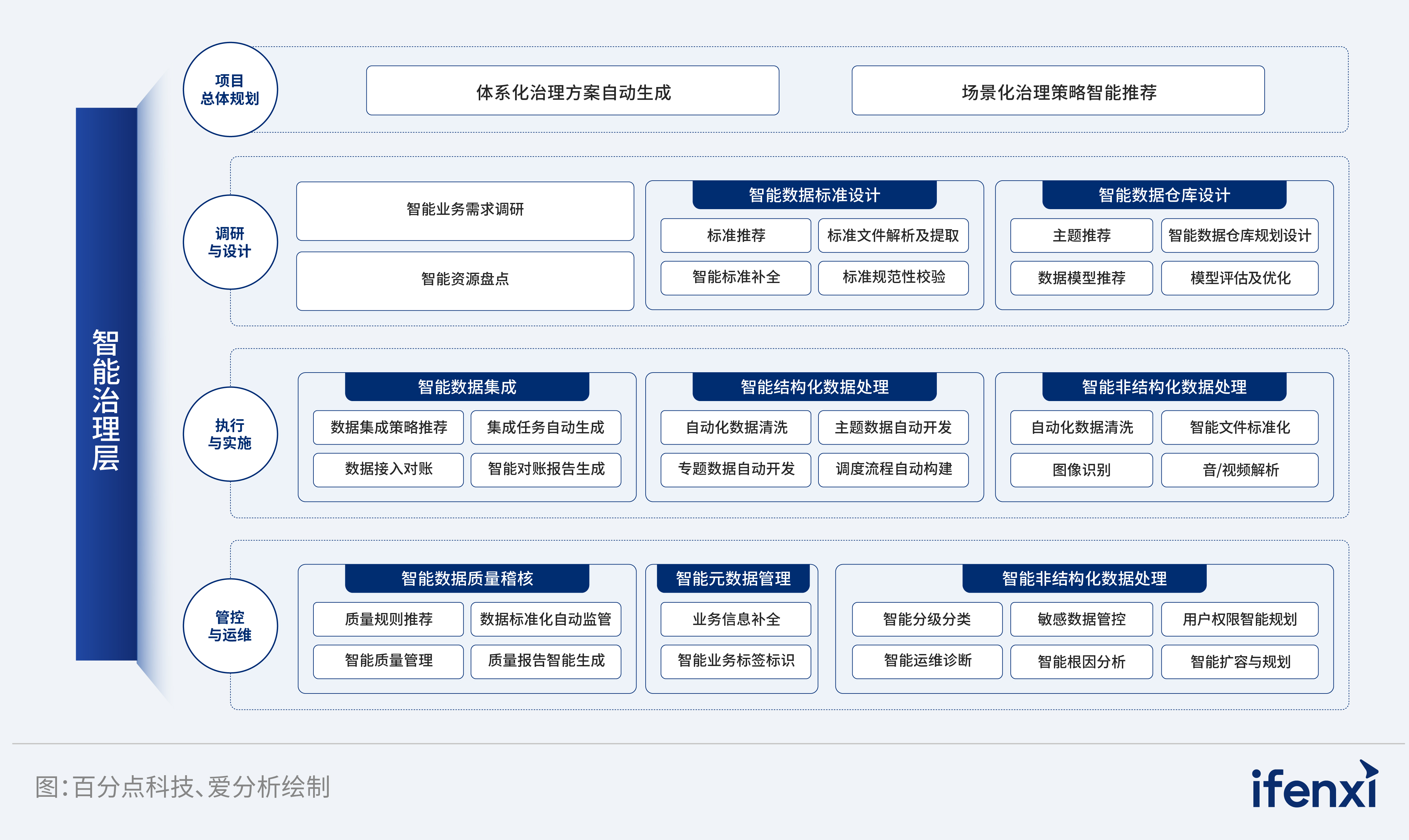
Task: Click the 智能数据仓库设计 header
Action: [x=1164, y=195]
